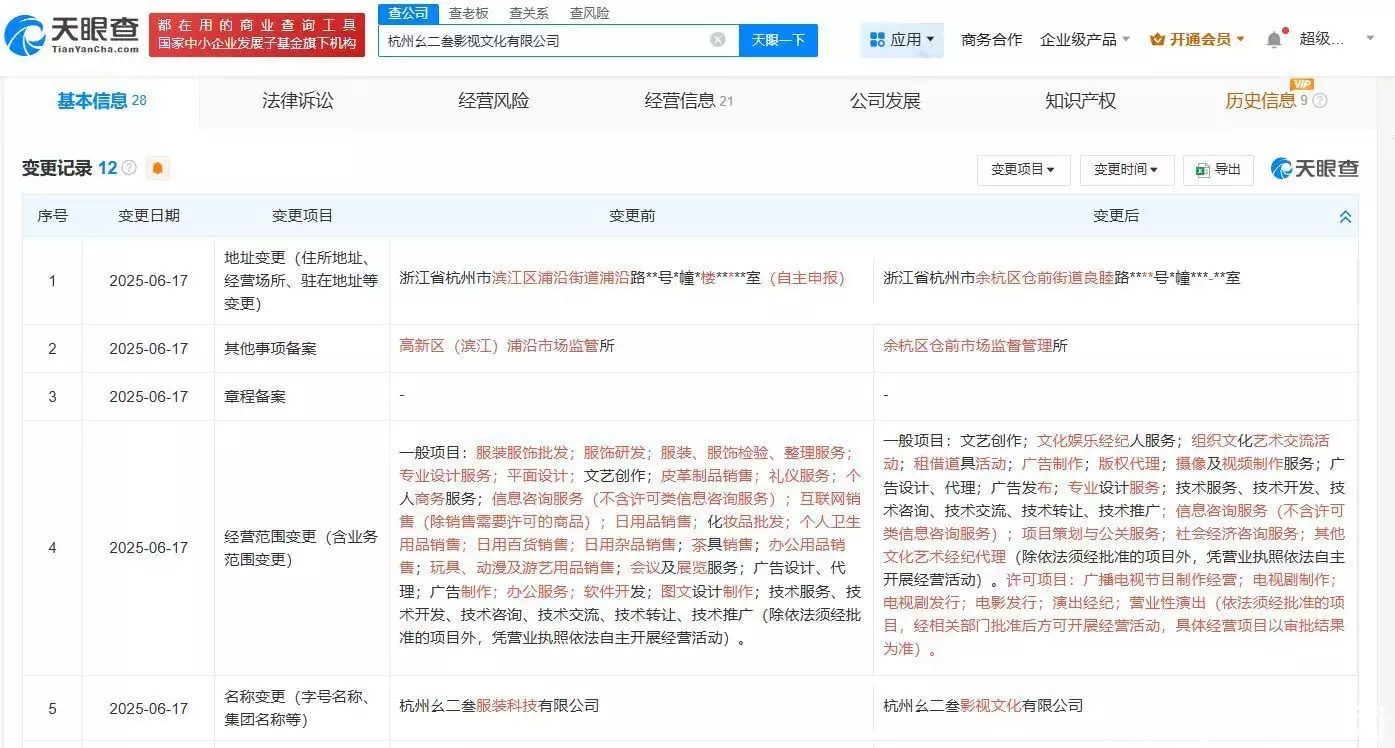Switch to the 知识产权 tab
This screenshot has height=748, width=1395.
click(x=1080, y=101)
